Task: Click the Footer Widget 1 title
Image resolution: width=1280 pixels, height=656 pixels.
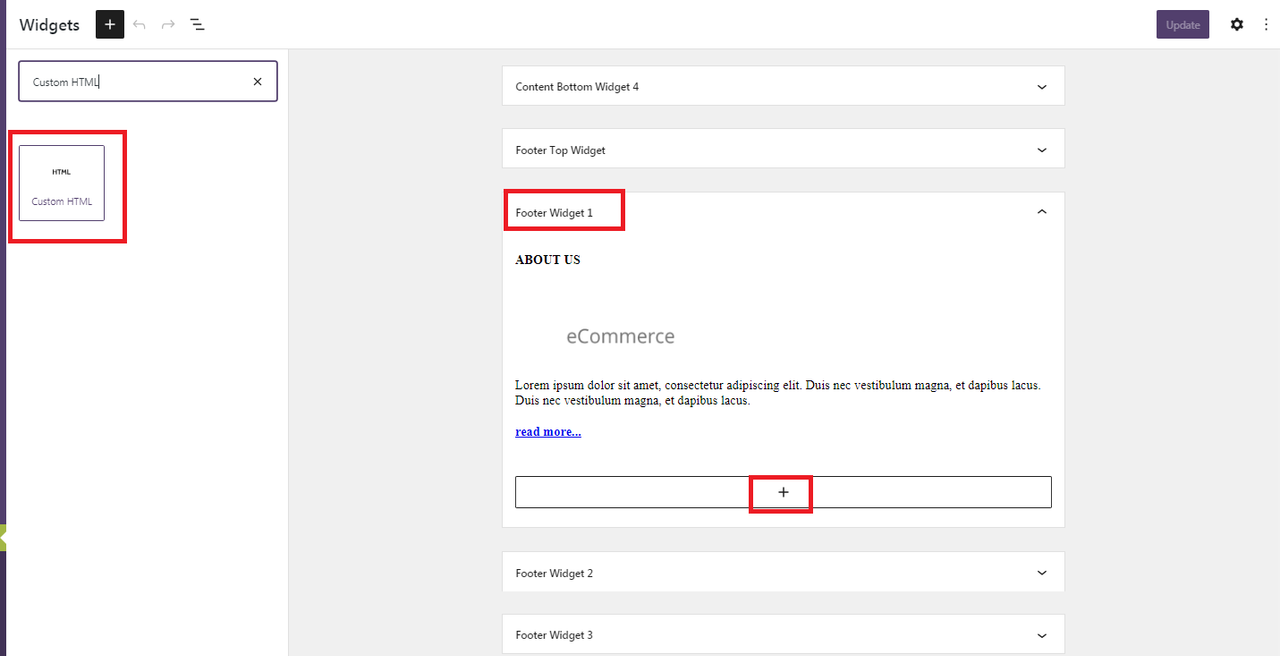Action: pos(554,213)
